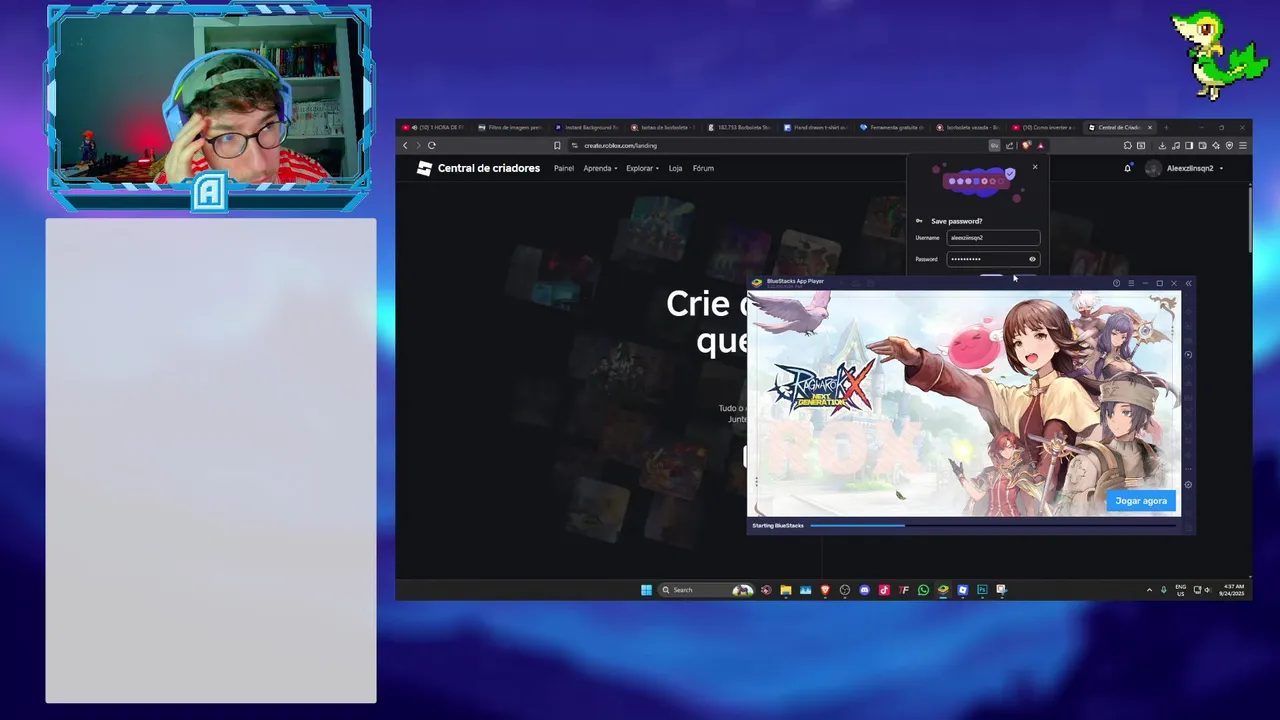Open TikTok from the taskbar
1280x720 pixels.
click(884, 590)
